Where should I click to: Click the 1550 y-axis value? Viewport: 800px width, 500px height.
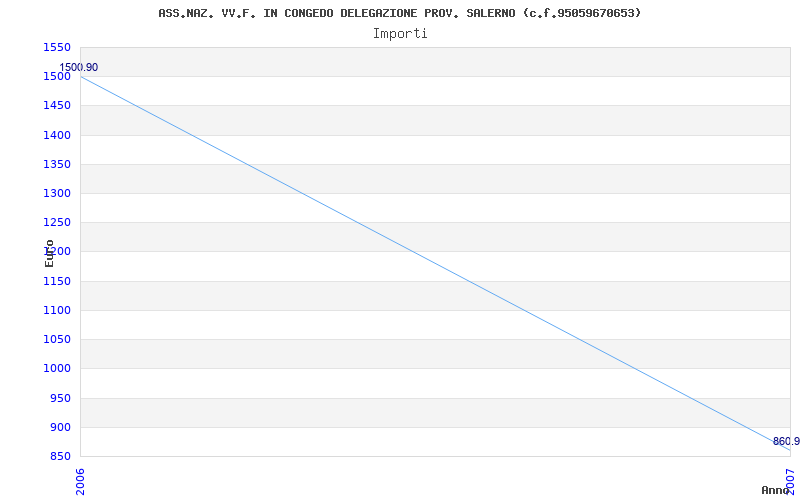click(x=57, y=47)
